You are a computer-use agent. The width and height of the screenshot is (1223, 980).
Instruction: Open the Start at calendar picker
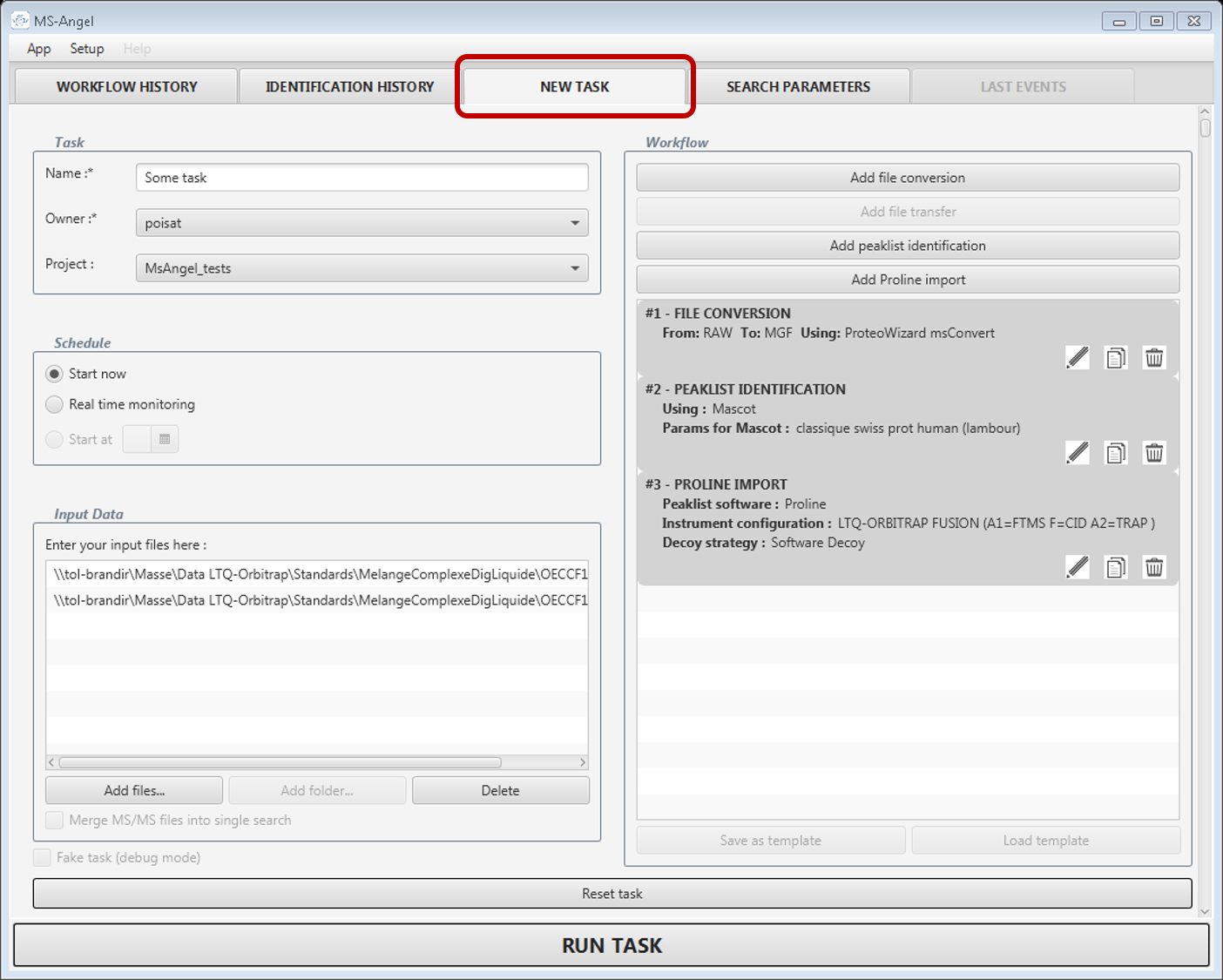coord(165,439)
